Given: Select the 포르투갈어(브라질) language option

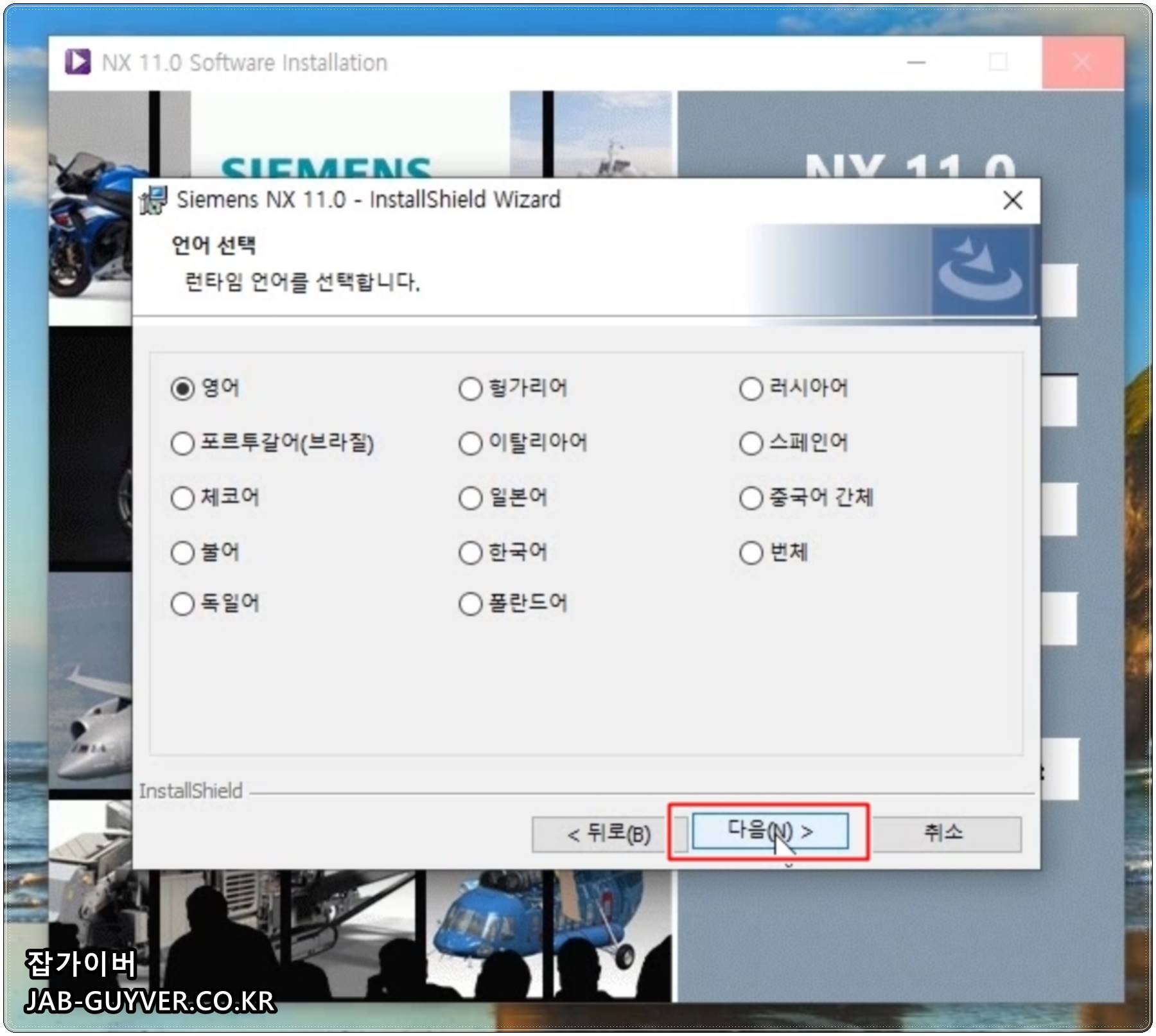Looking at the screenshot, I should coord(183,443).
